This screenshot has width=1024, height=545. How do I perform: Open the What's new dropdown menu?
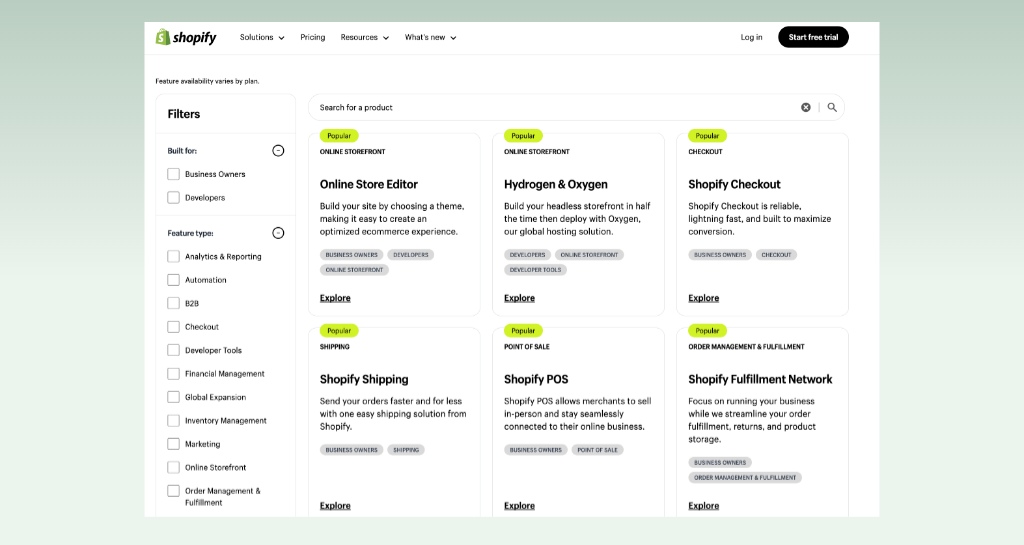pyautogui.click(x=430, y=37)
